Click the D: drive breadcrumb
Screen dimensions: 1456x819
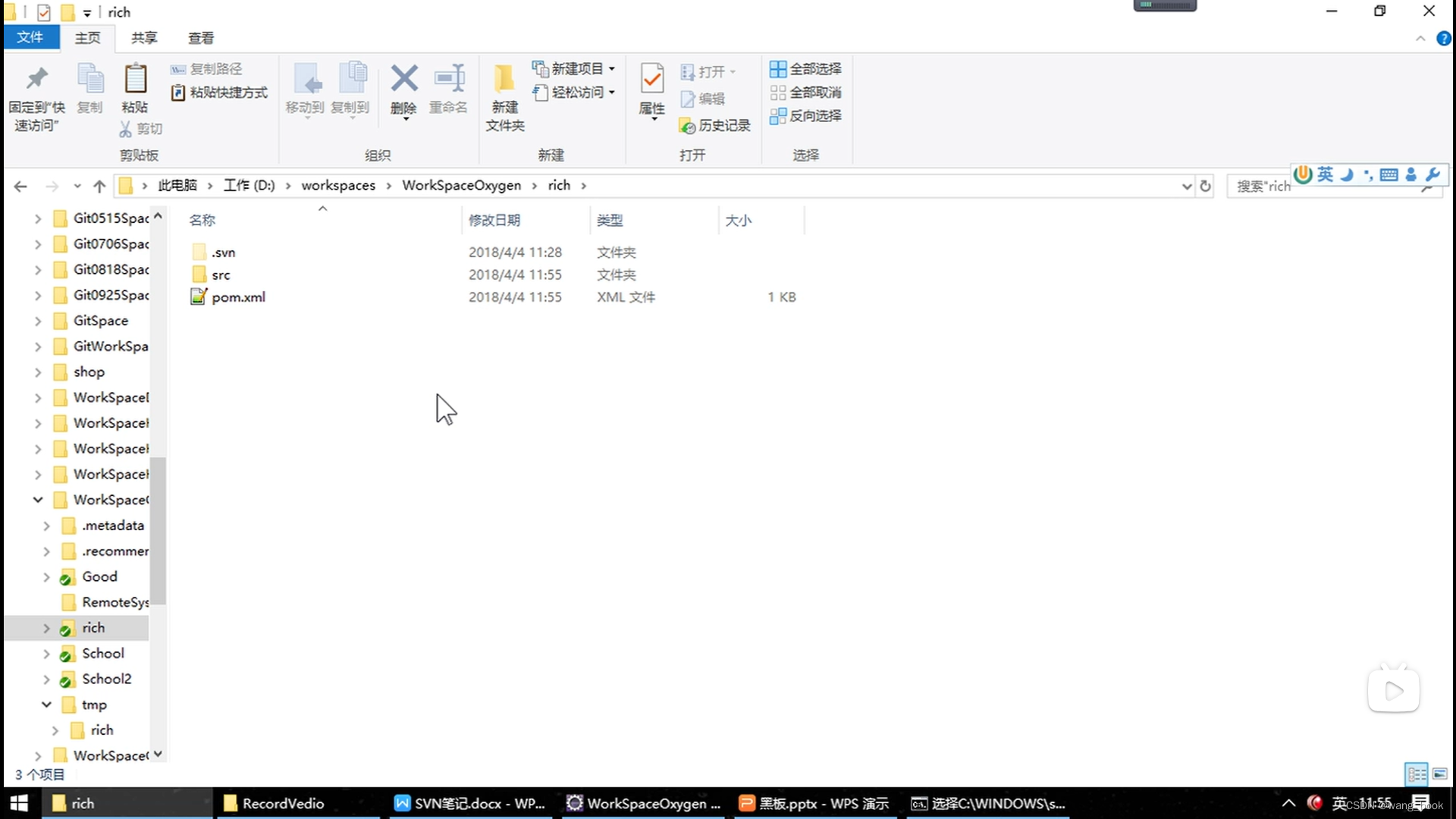point(249,186)
